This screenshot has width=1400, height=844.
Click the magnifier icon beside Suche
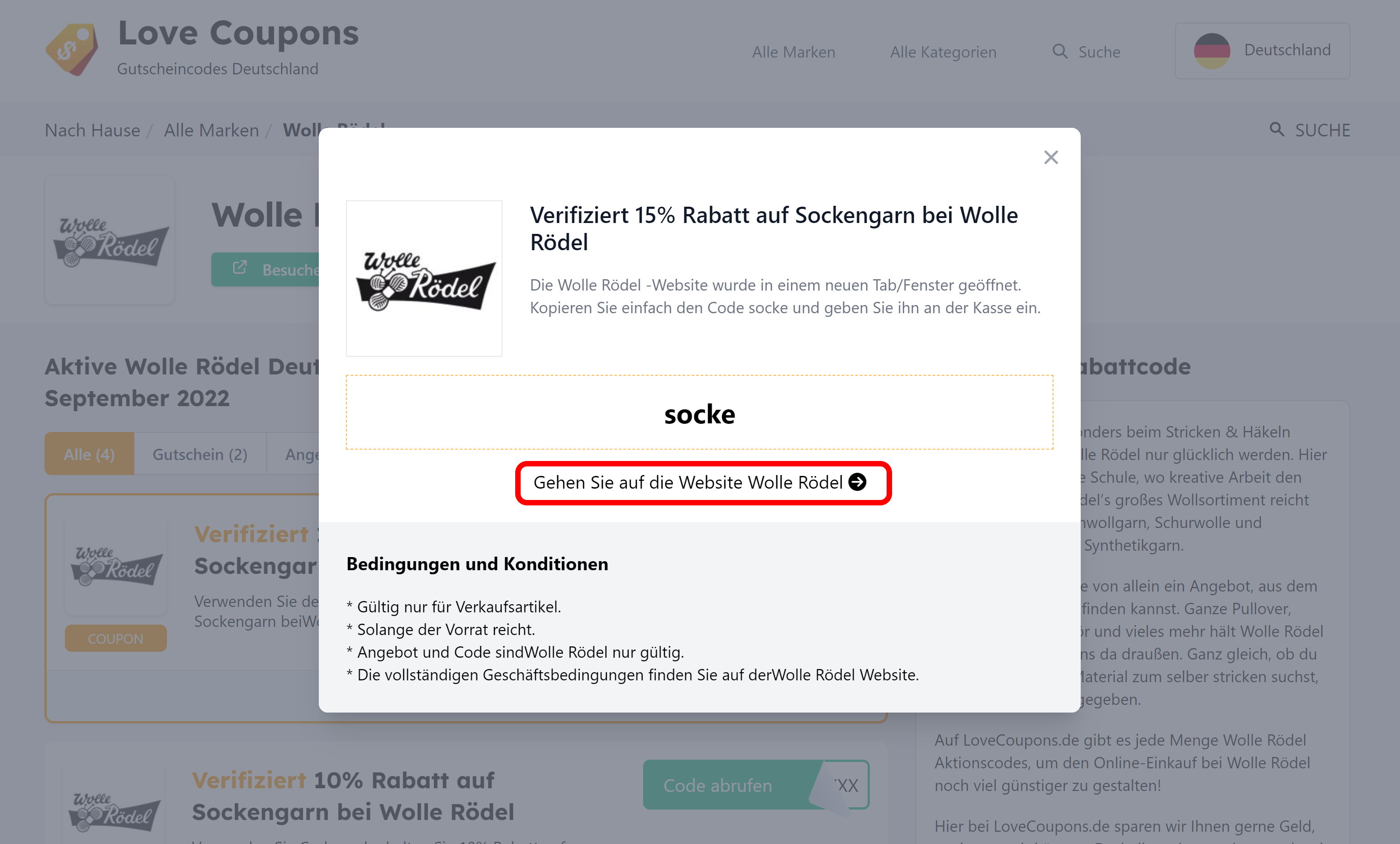1059,52
